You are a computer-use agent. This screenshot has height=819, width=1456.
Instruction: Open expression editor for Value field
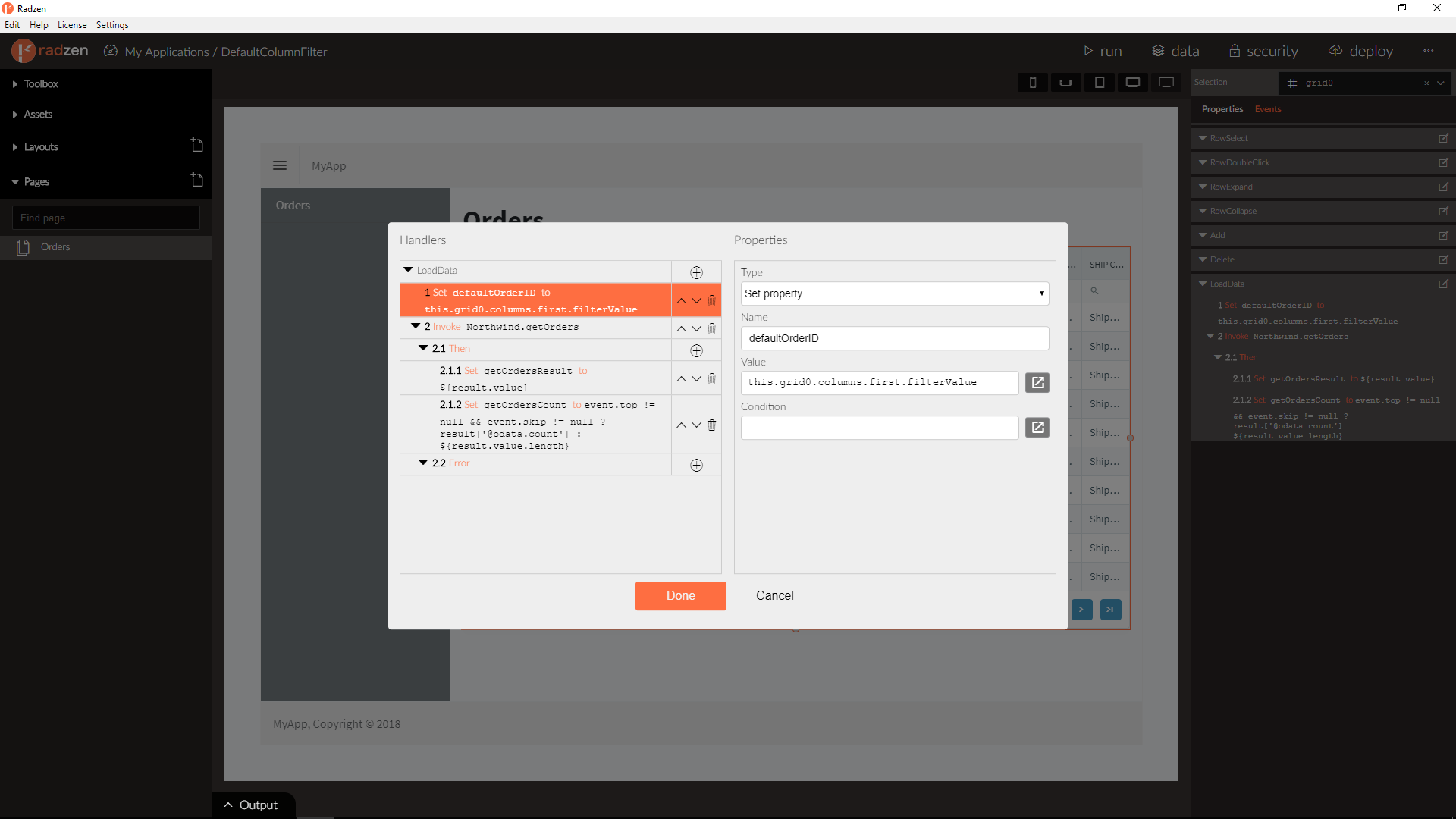(x=1037, y=383)
